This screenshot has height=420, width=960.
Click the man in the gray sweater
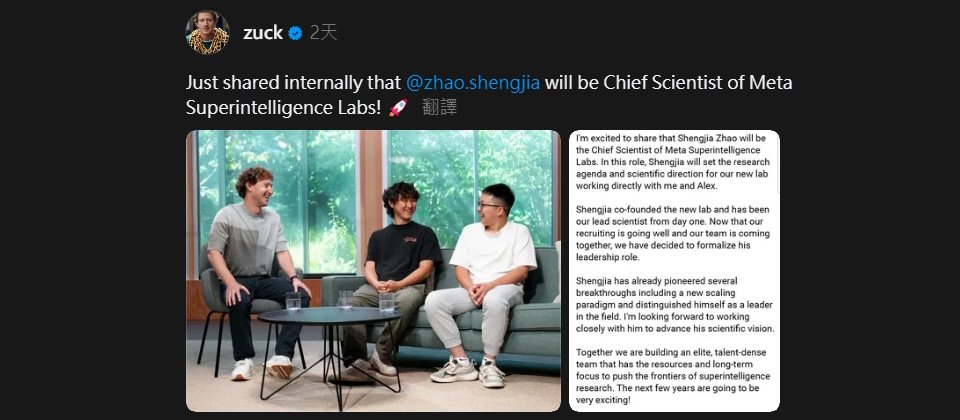252,265
